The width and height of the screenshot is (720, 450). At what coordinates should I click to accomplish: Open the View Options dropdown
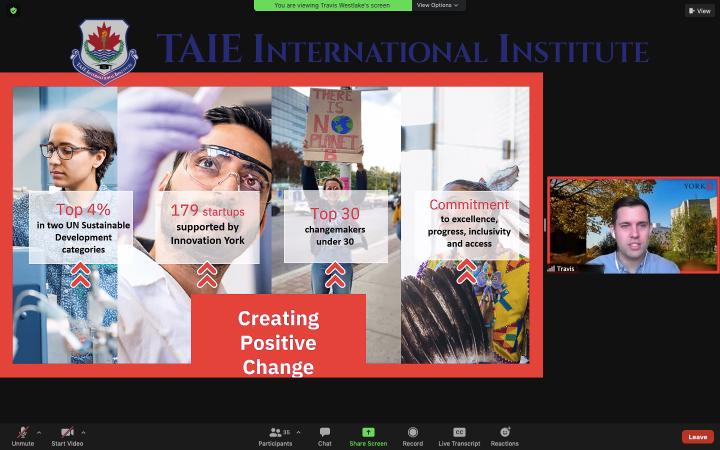[438, 5]
